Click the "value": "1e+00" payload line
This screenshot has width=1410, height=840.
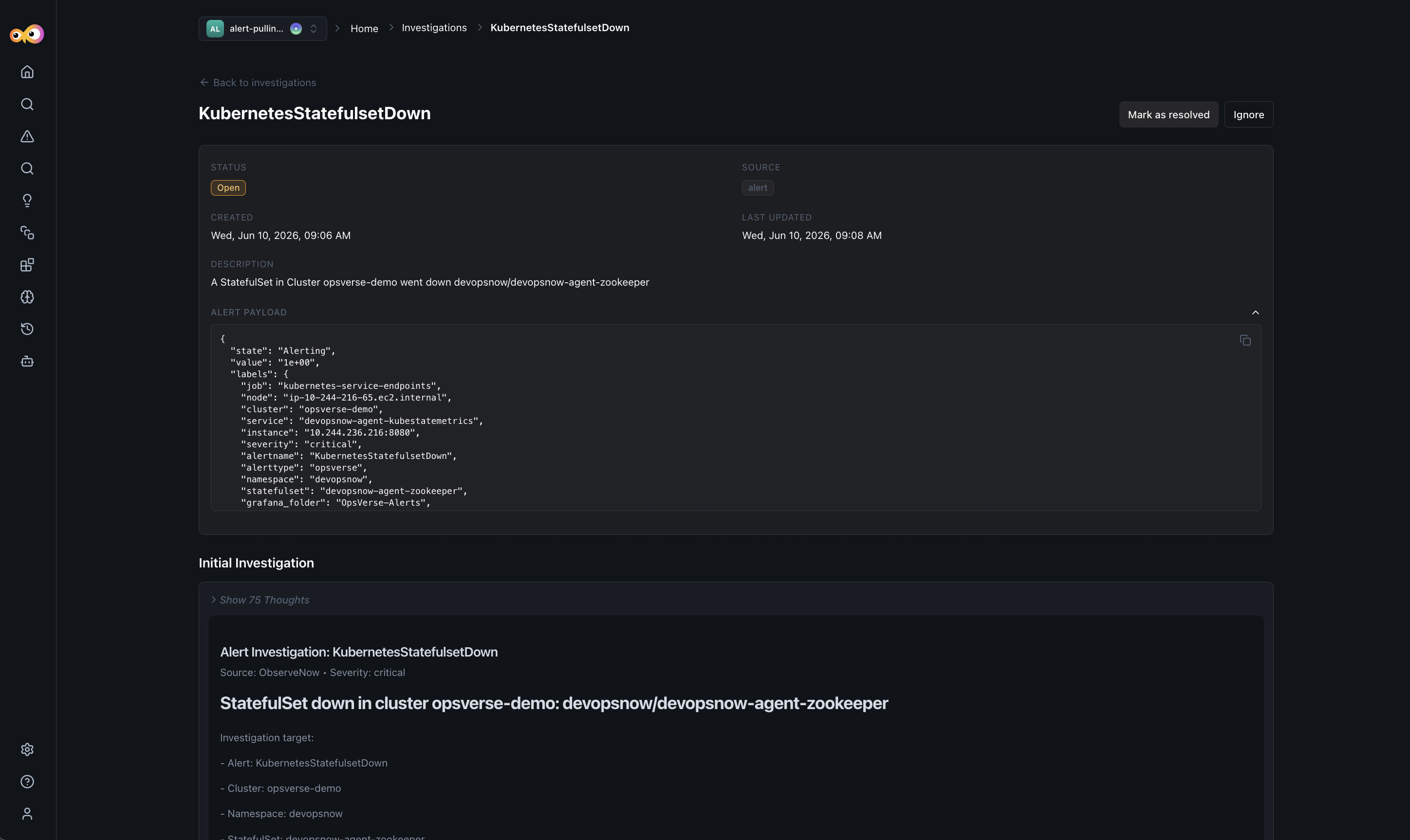tap(275, 362)
